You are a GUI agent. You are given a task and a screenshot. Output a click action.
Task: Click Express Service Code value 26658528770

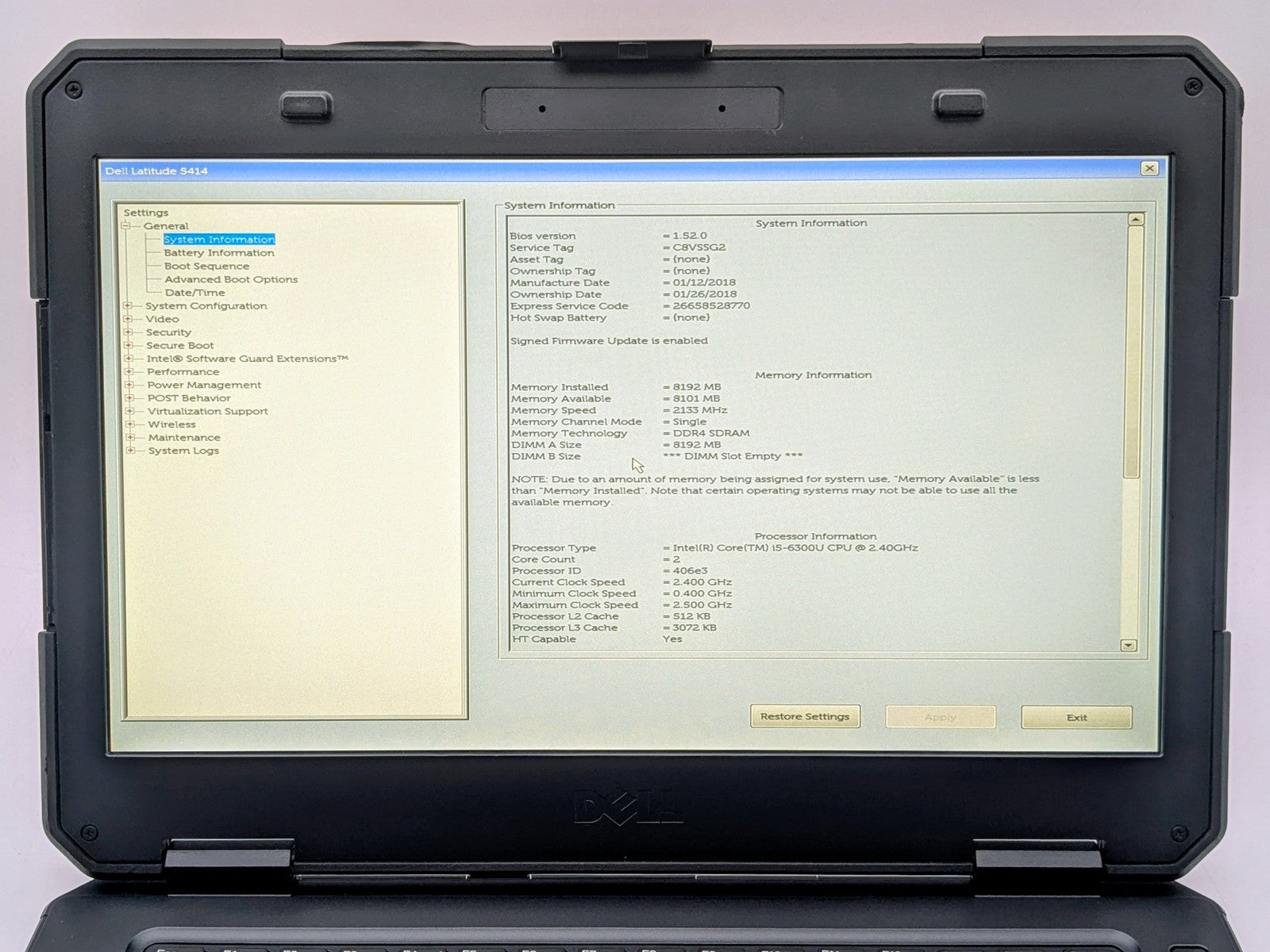point(711,305)
